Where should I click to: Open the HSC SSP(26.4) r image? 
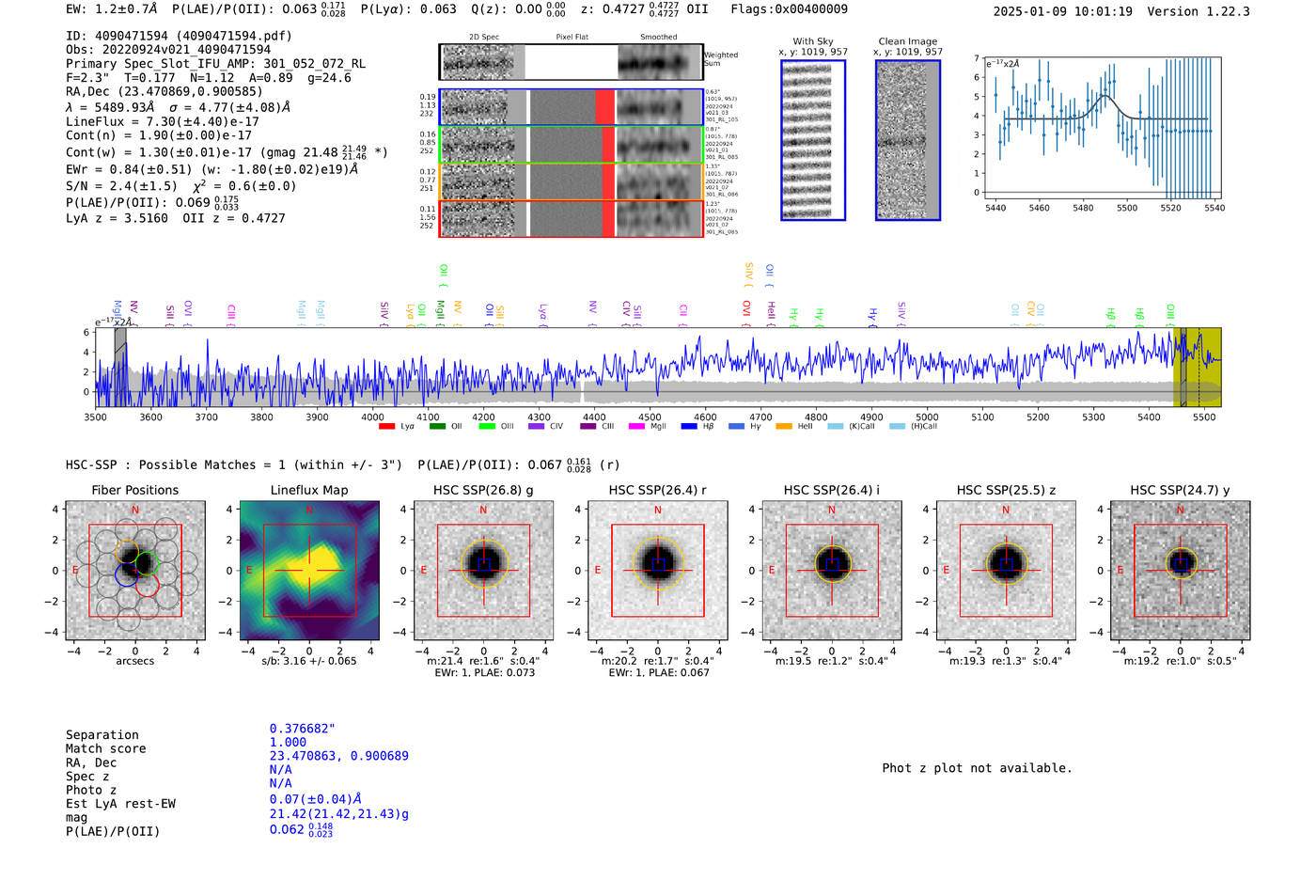pyautogui.click(x=658, y=571)
